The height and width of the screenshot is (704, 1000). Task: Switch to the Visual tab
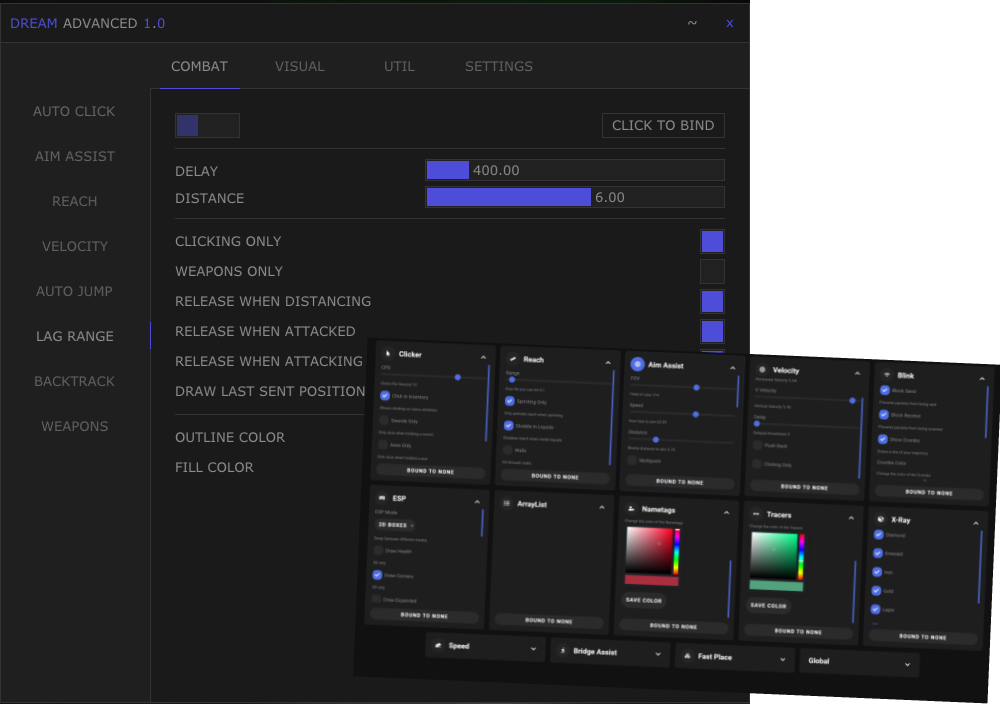pos(300,66)
